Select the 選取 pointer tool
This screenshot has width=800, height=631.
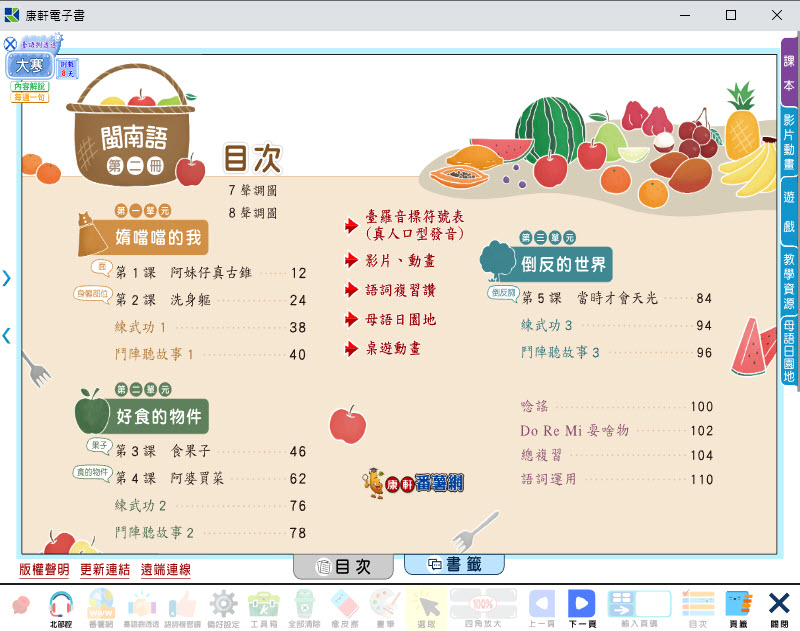coord(427,609)
